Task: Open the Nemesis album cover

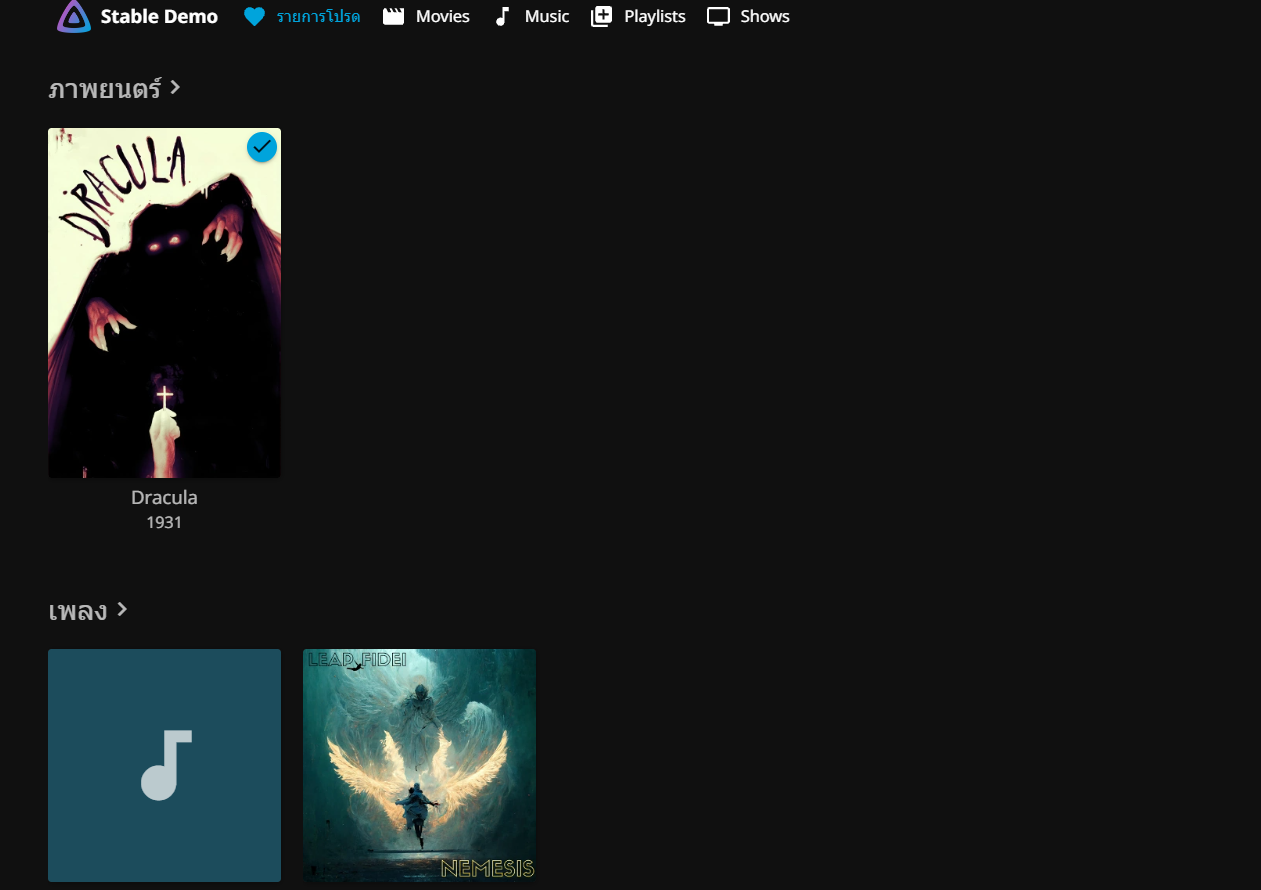Action: 419,765
